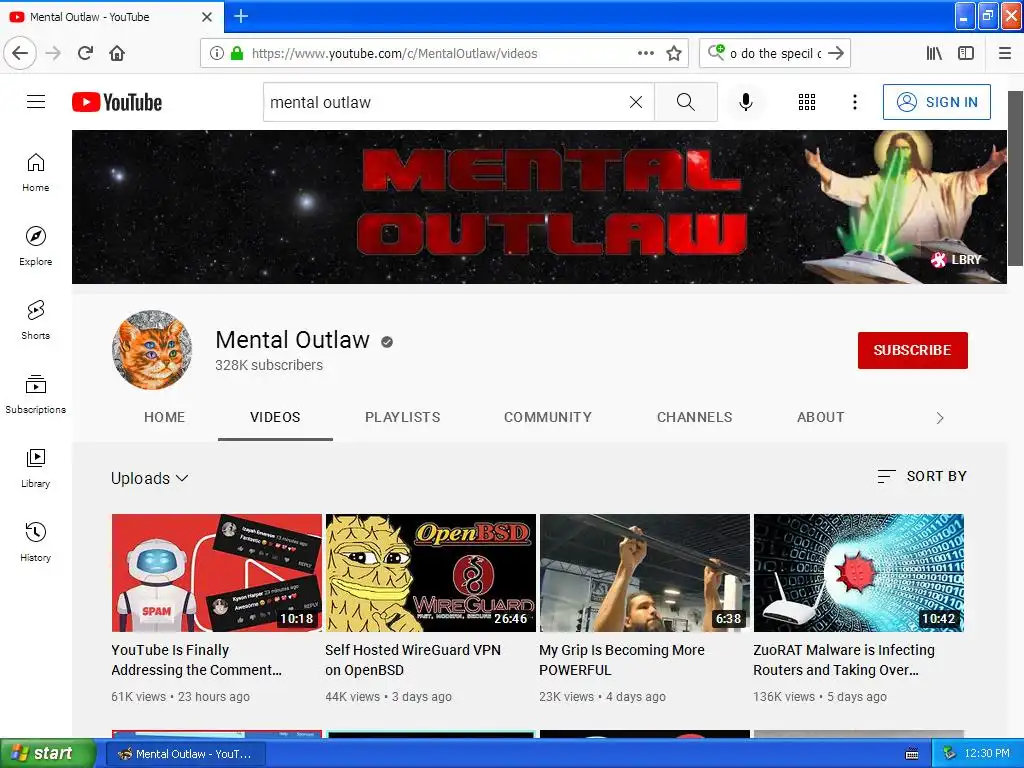1024x768 pixels.
Task: Click the '328K subscribers' text
Action: click(x=269, y=365)
